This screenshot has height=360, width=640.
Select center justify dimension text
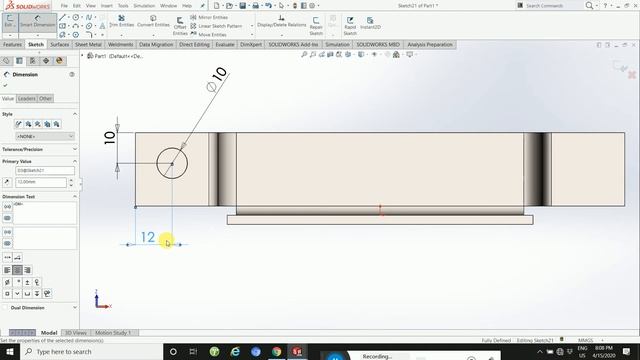point(17,270)
